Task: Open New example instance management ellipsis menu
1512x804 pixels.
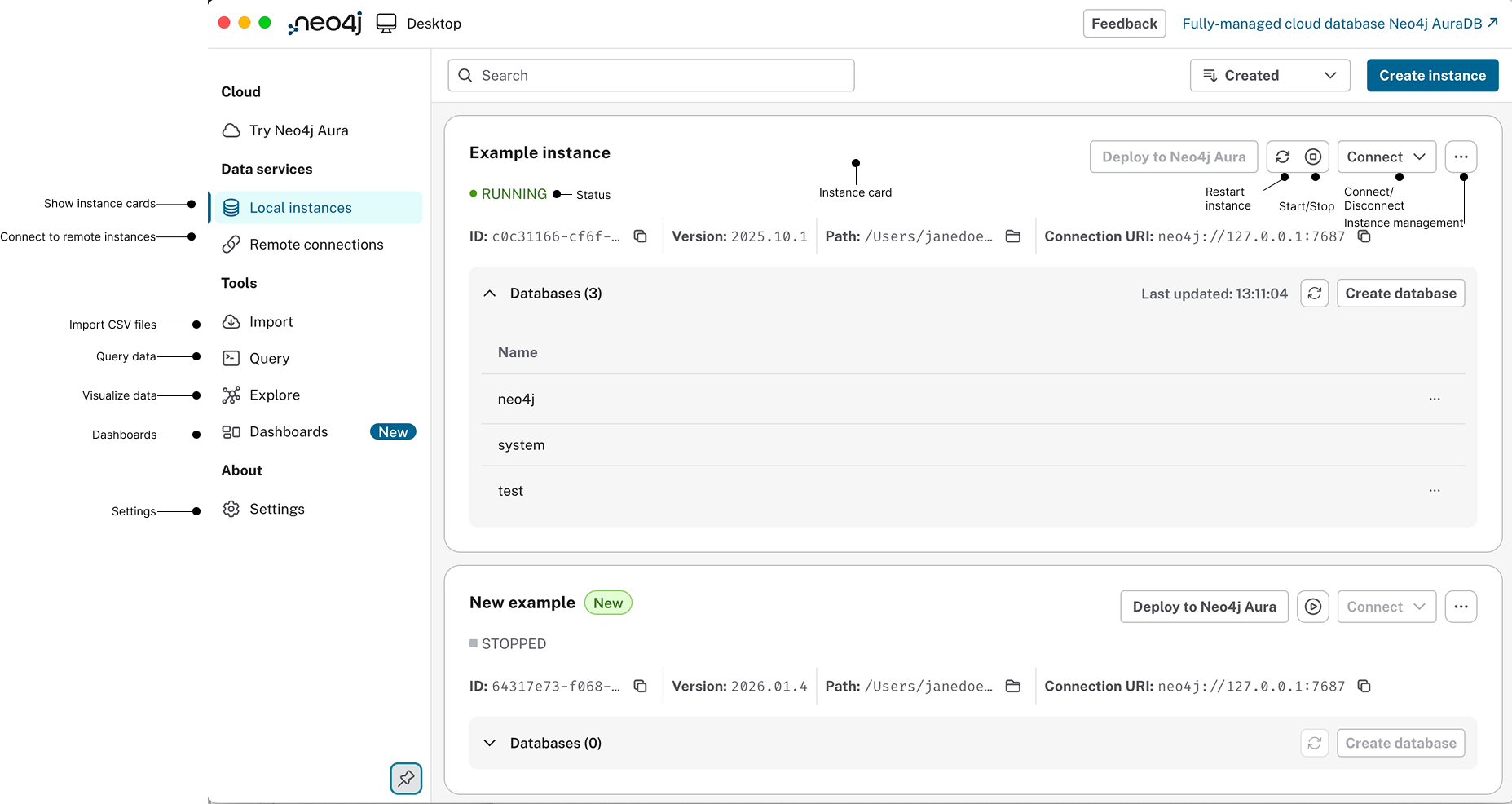Action: [x=1461, y=607]
